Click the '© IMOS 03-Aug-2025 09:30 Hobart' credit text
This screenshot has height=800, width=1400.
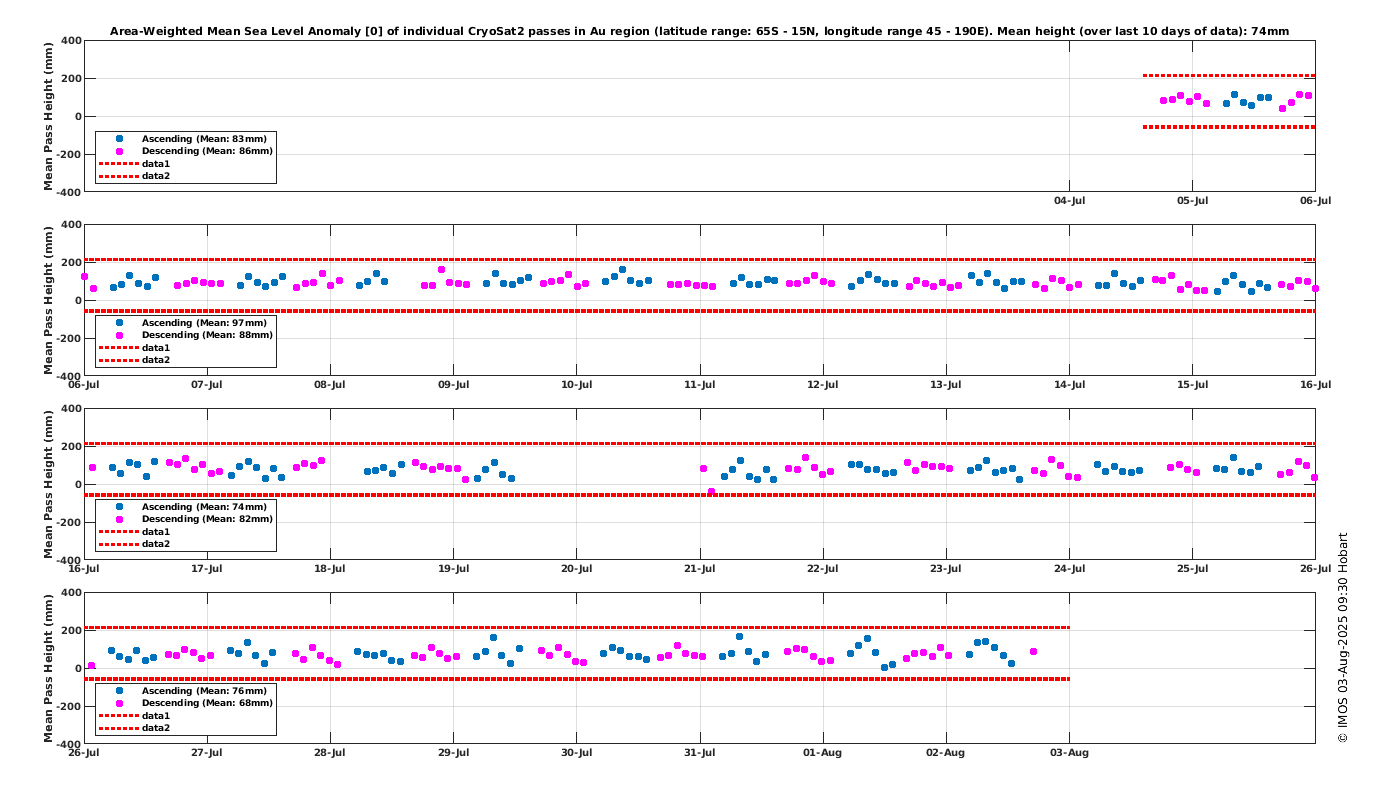[1343, 637]
